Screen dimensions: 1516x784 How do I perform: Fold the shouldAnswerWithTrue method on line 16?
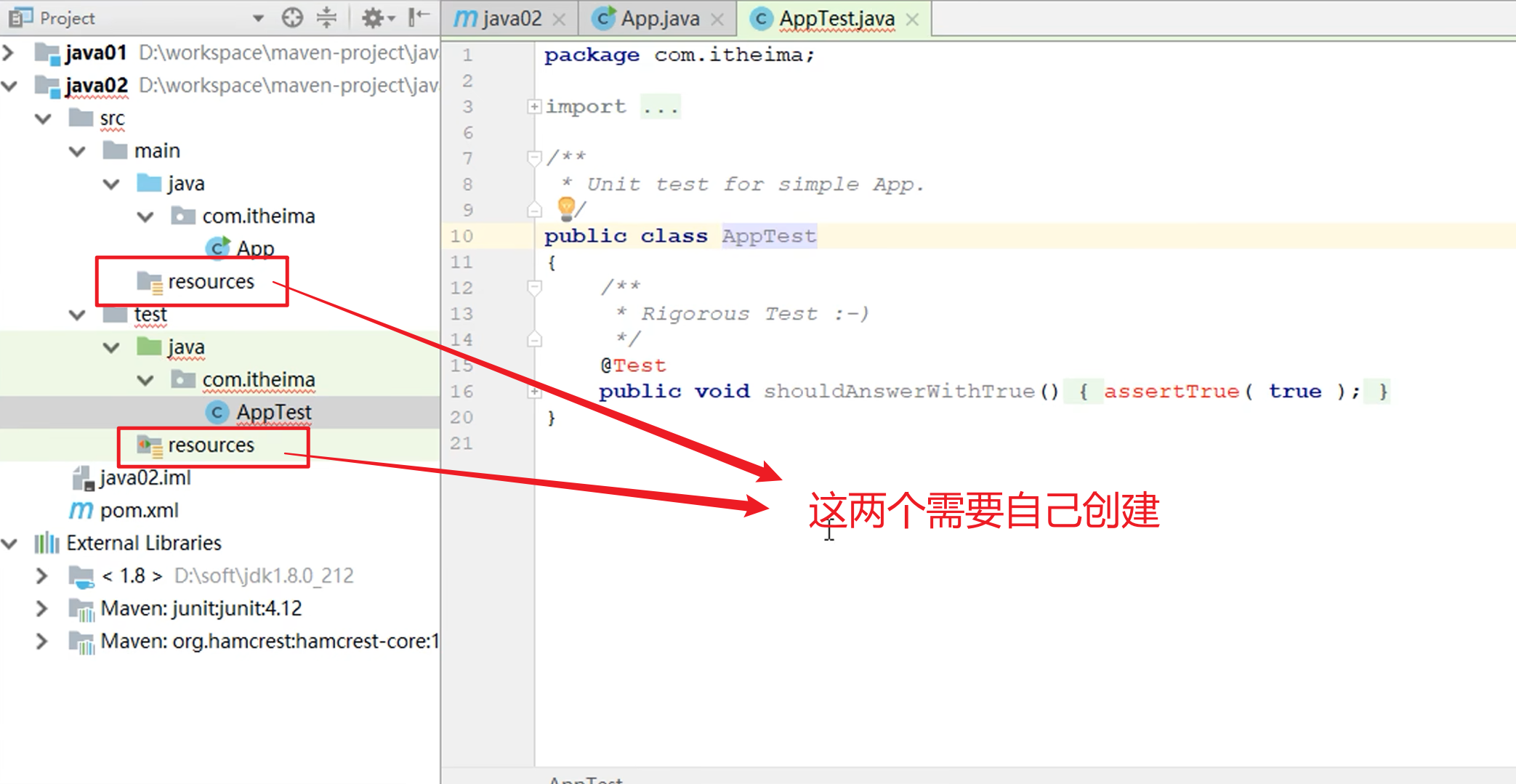(534, 390)
